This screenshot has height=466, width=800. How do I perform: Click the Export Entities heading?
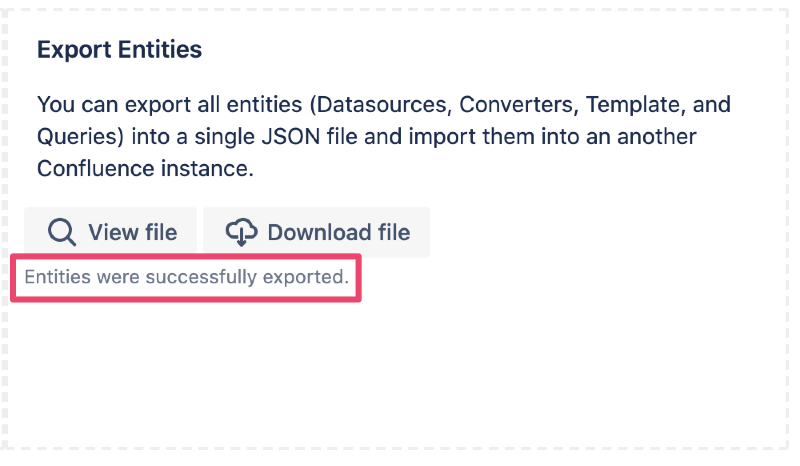(x=119, y=50)
